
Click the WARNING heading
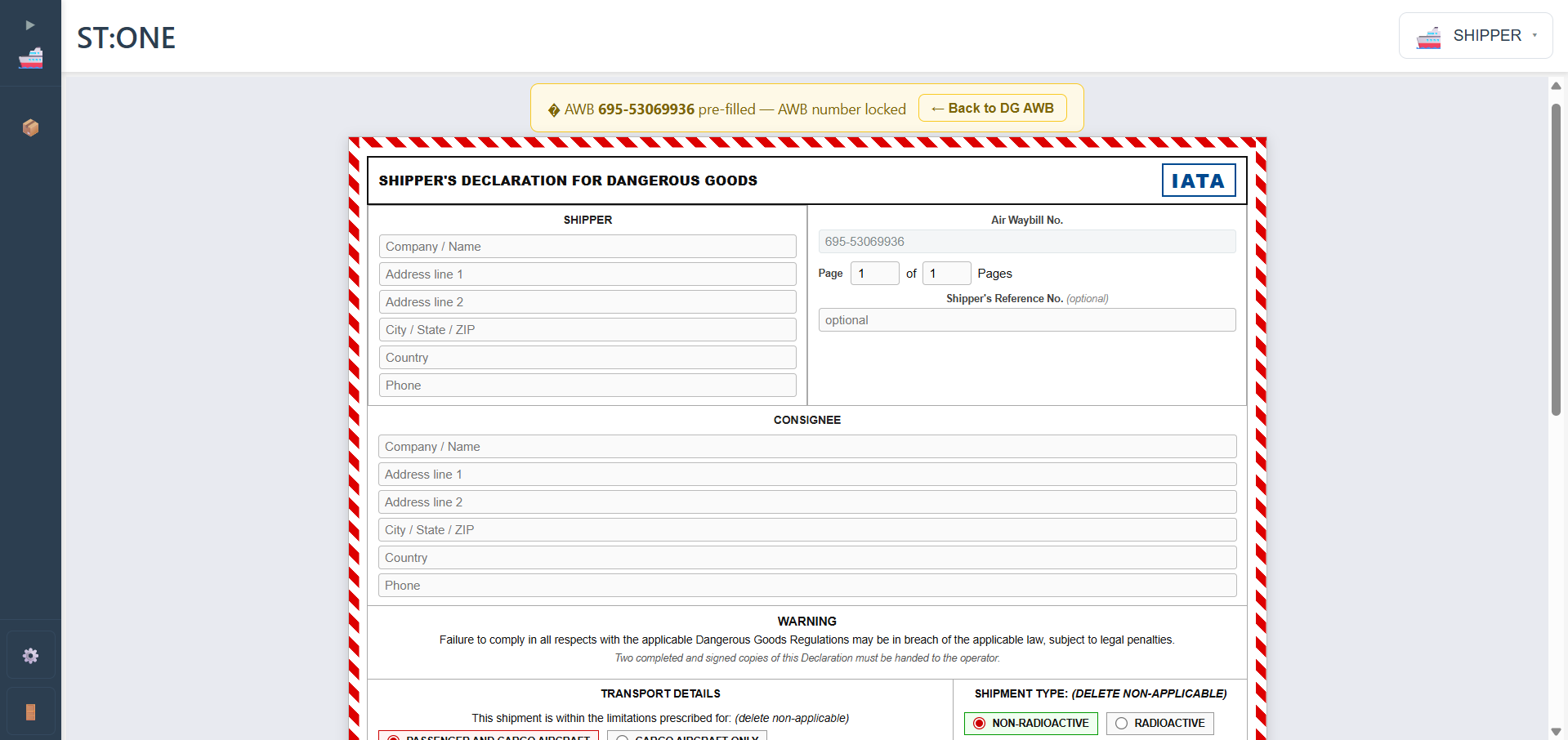807,622
